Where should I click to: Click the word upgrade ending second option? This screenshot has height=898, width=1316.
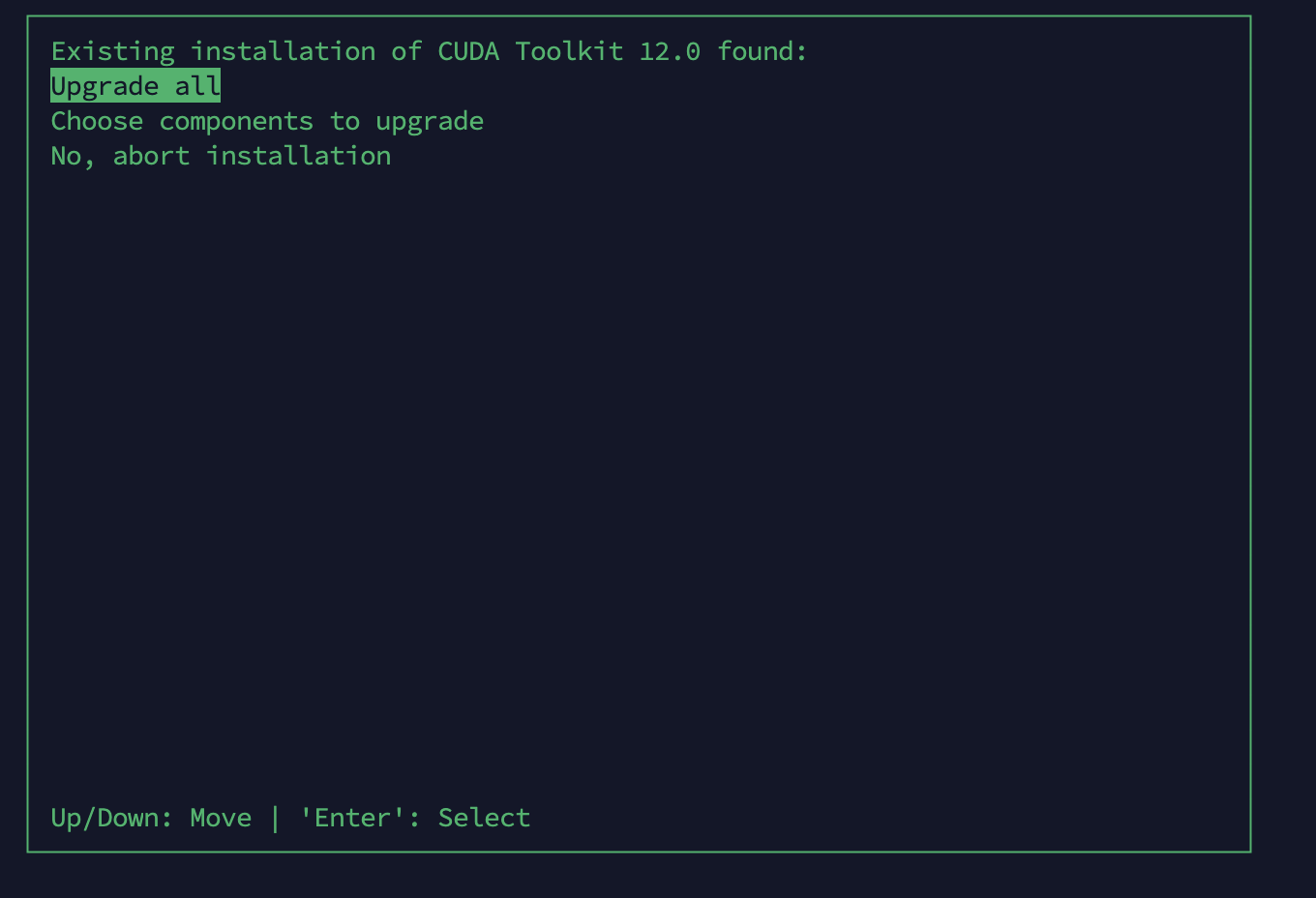tap(430, 123)
